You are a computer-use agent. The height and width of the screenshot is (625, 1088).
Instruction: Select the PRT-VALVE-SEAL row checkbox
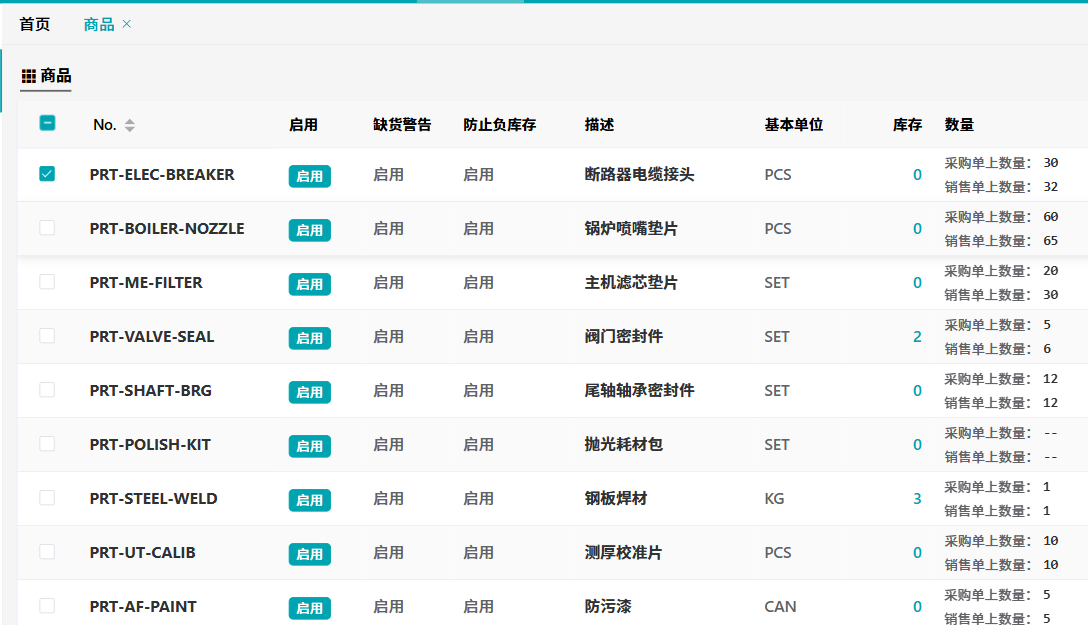coord(47,336)
